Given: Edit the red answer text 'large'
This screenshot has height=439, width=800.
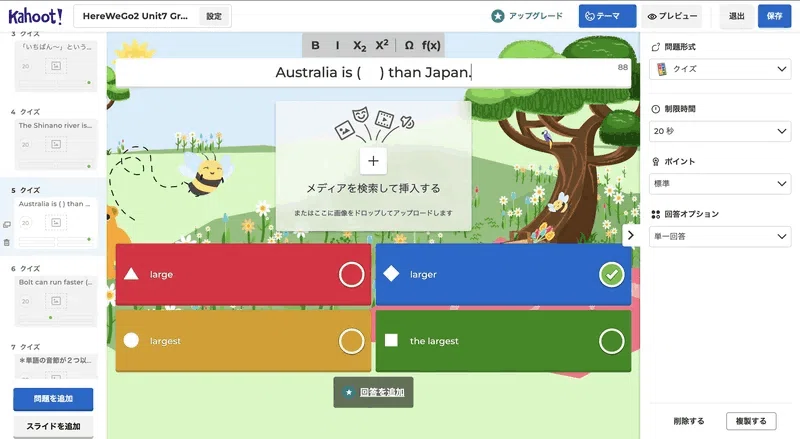Looking at the screenshot, I should (161, 275).
